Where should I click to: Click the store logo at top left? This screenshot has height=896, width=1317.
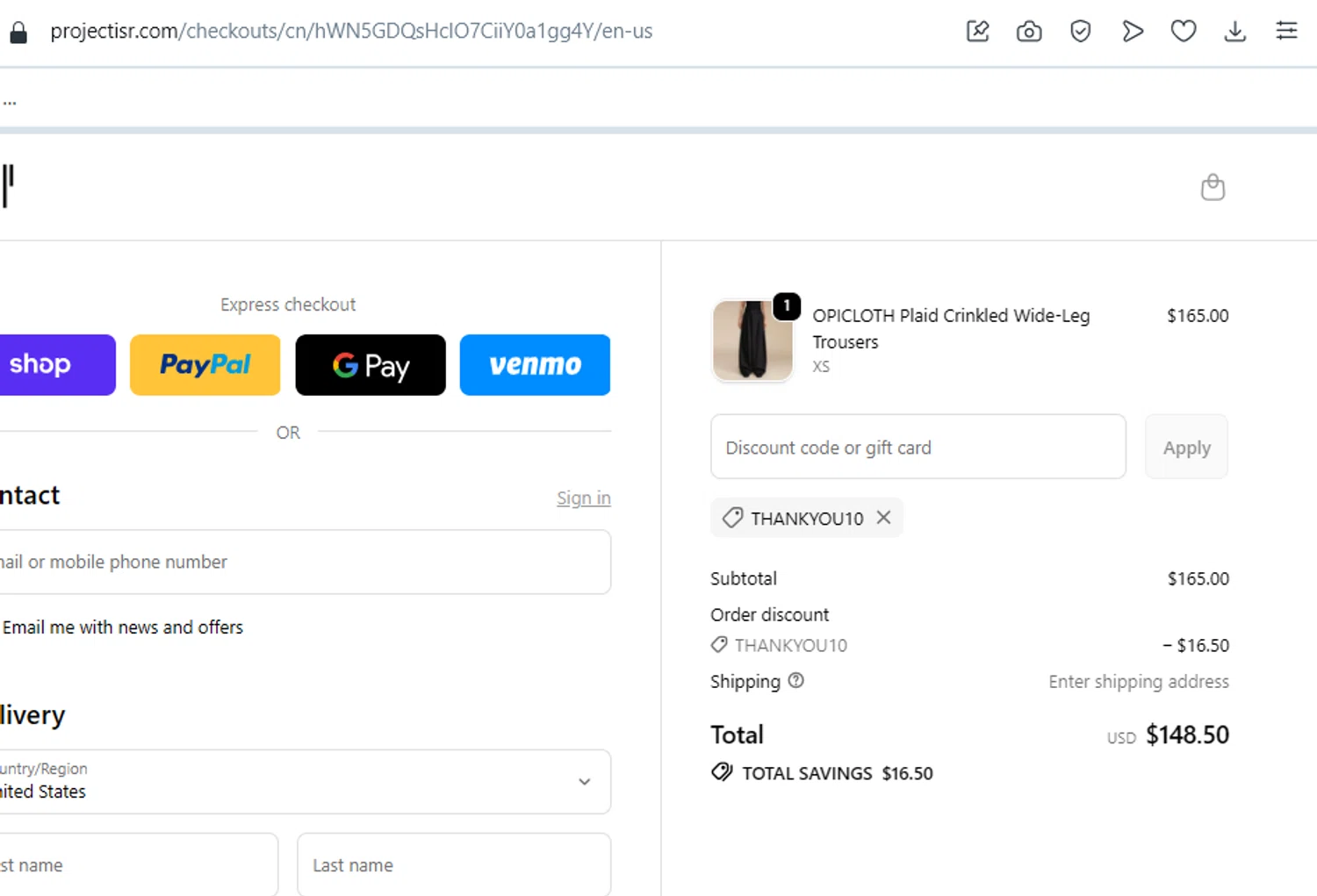8,186
